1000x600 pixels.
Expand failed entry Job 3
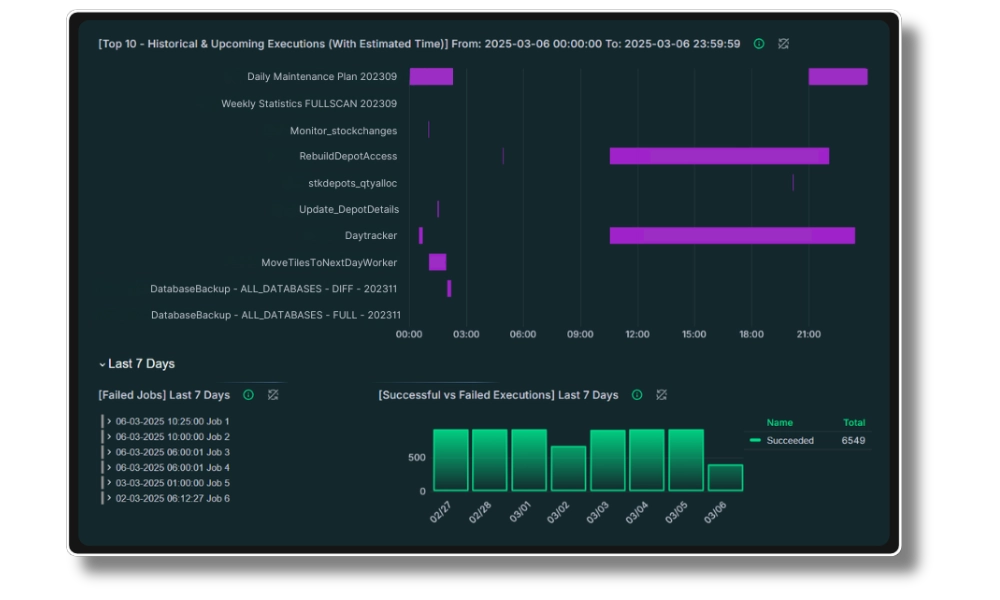pos(109,452)
